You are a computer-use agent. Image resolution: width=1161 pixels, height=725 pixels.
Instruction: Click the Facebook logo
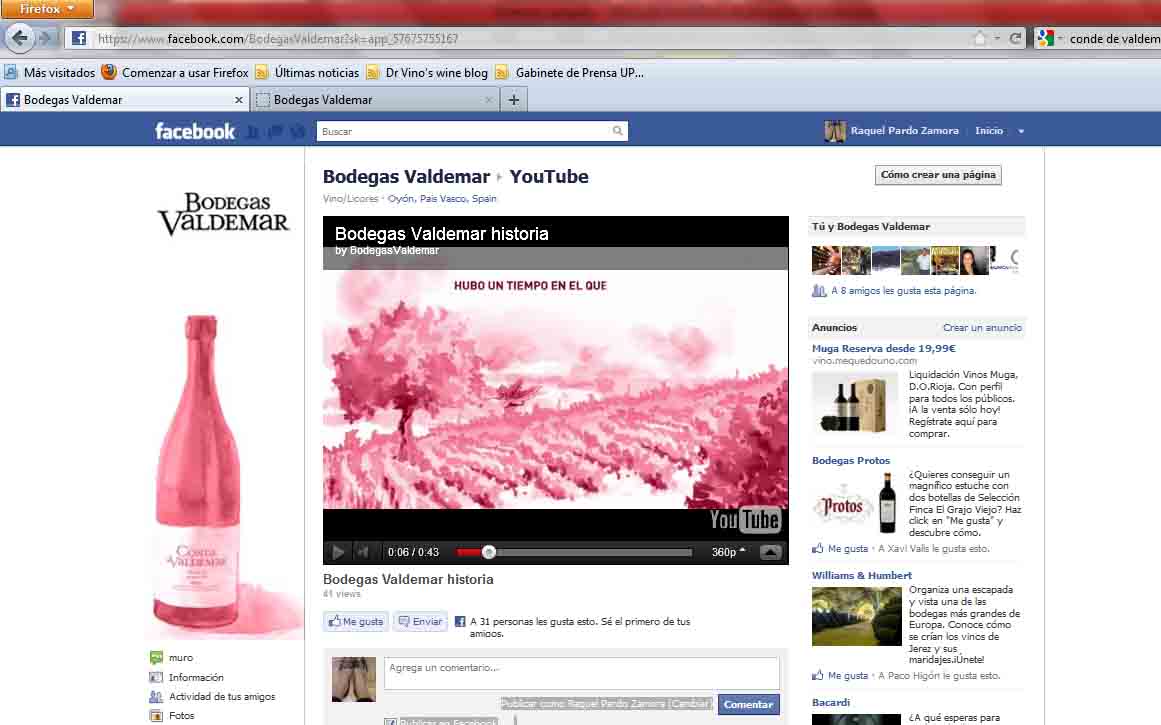tap(195, 131)
